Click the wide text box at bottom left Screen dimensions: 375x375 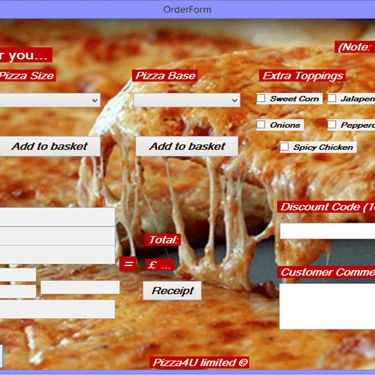click(57, 309)
